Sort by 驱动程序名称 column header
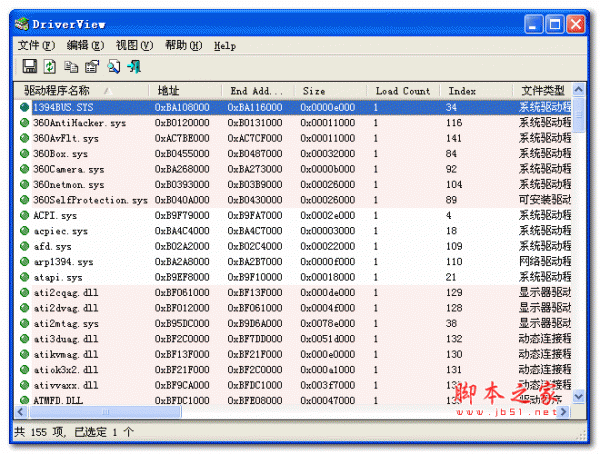This screenshot has height=454, width=600. [x=82, y=91]
